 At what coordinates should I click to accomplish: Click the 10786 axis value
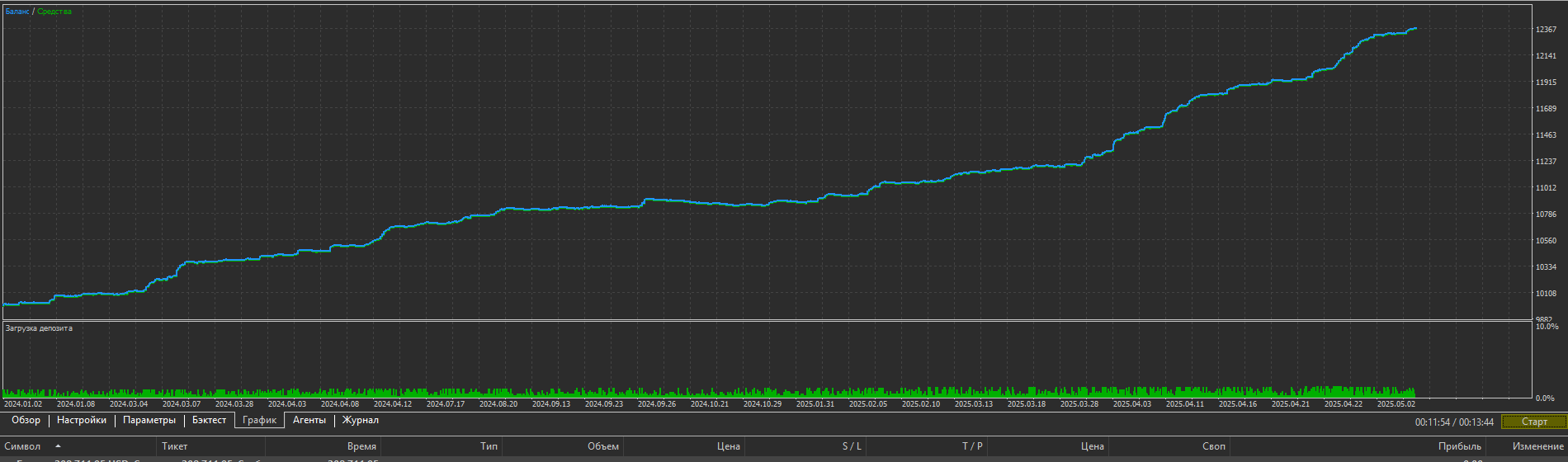click(x=1546, y=214)
